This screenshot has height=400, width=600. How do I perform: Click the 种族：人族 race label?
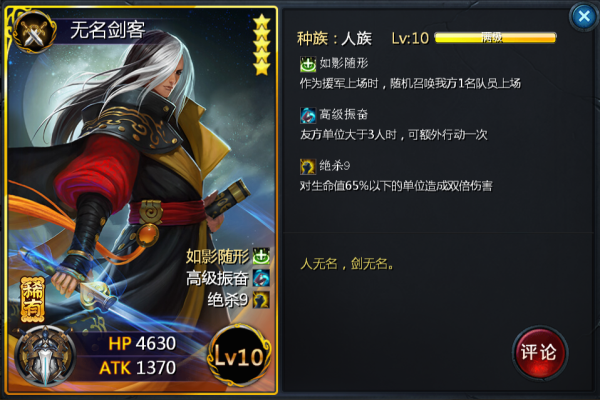[334, 38]
